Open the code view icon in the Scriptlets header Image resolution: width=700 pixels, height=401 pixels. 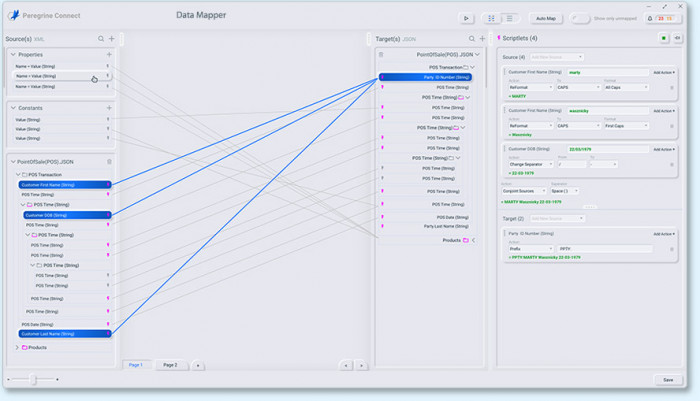pyautogui.click(x=677, y=38)
